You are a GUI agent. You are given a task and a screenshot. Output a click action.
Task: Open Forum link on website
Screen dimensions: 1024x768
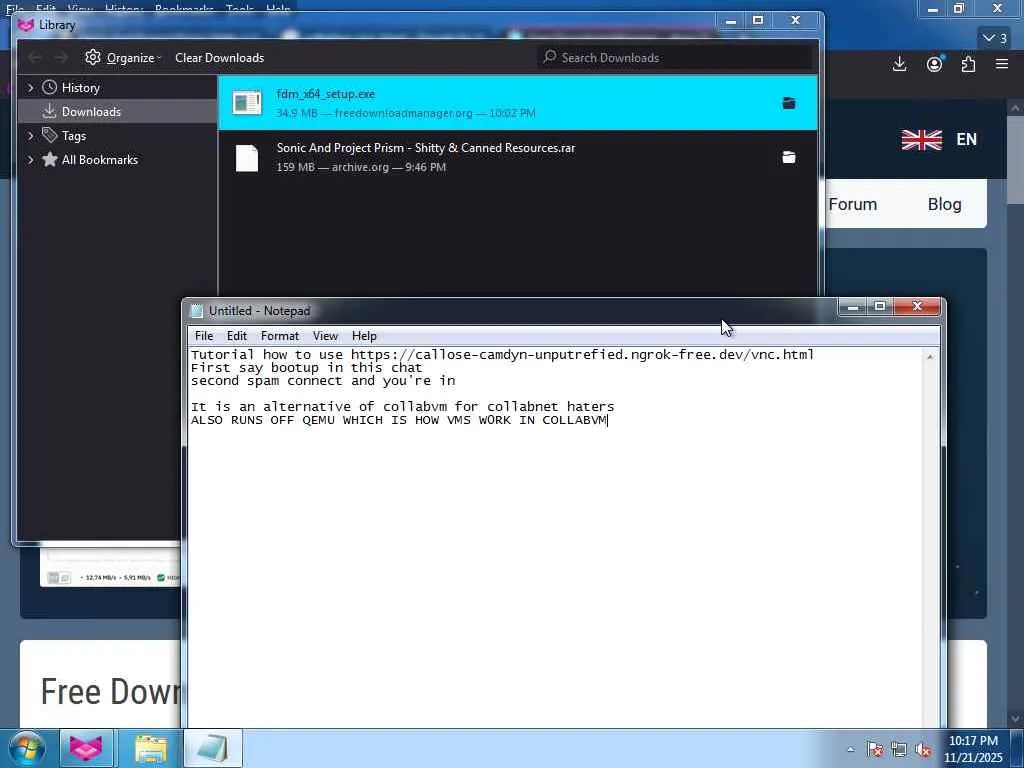click(x=852, y=204)
